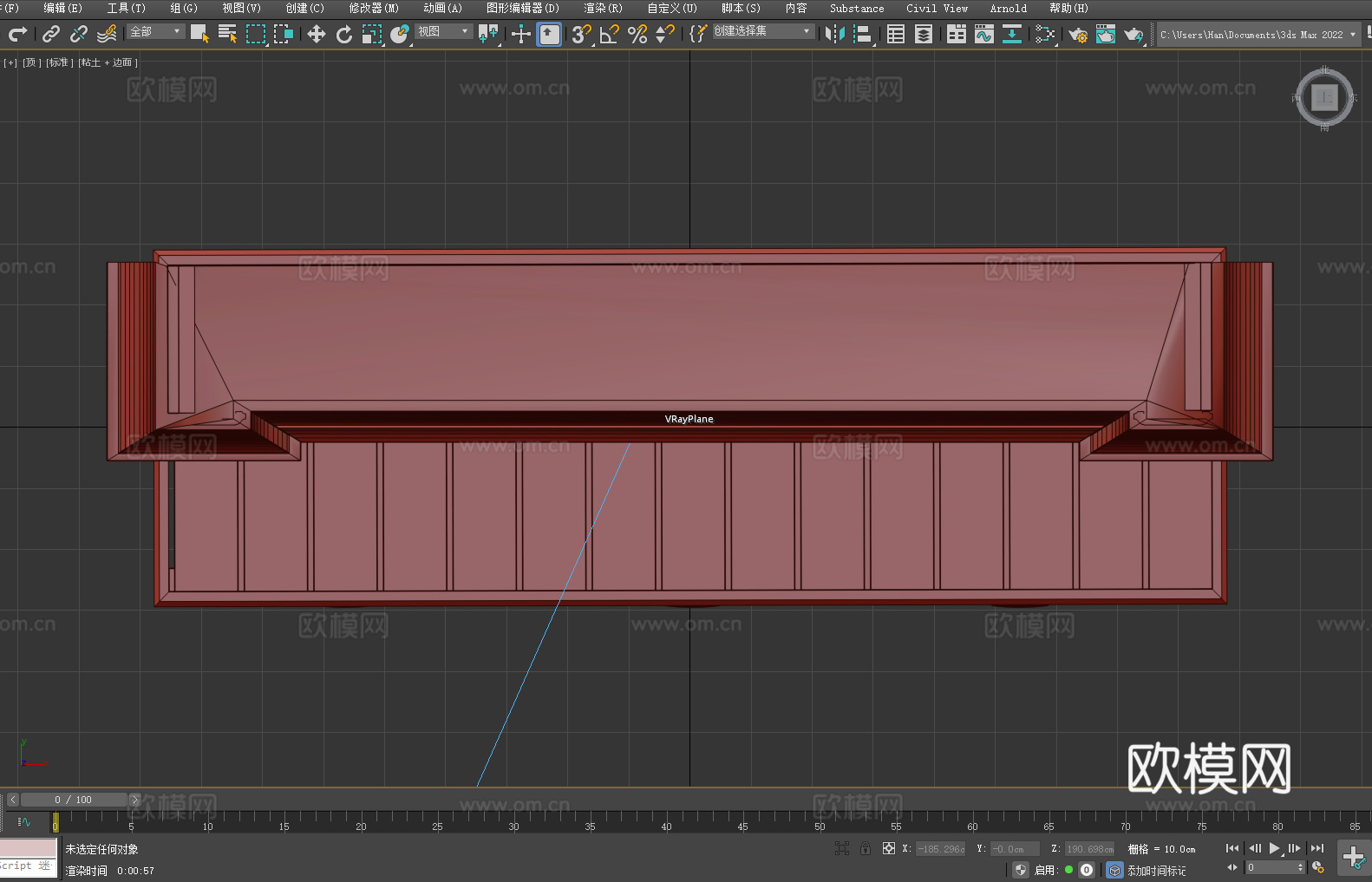The width and height of the screenshot is (1372, 882).
Task: Open the Substance menu
Action: coord(857,8)
